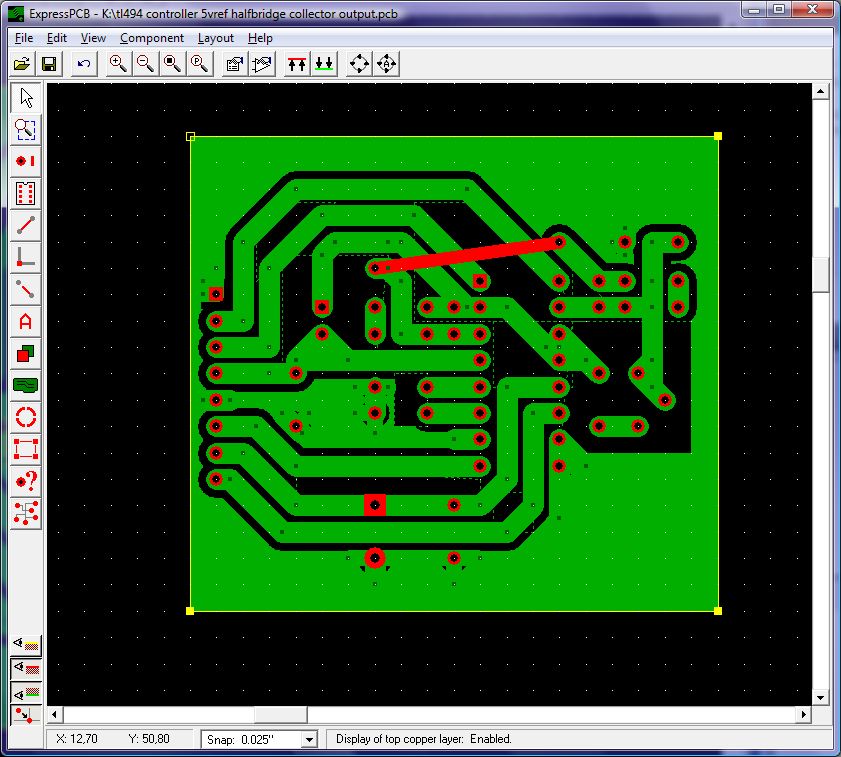Click the X coordinate readout in status bar

click(77, 739)
